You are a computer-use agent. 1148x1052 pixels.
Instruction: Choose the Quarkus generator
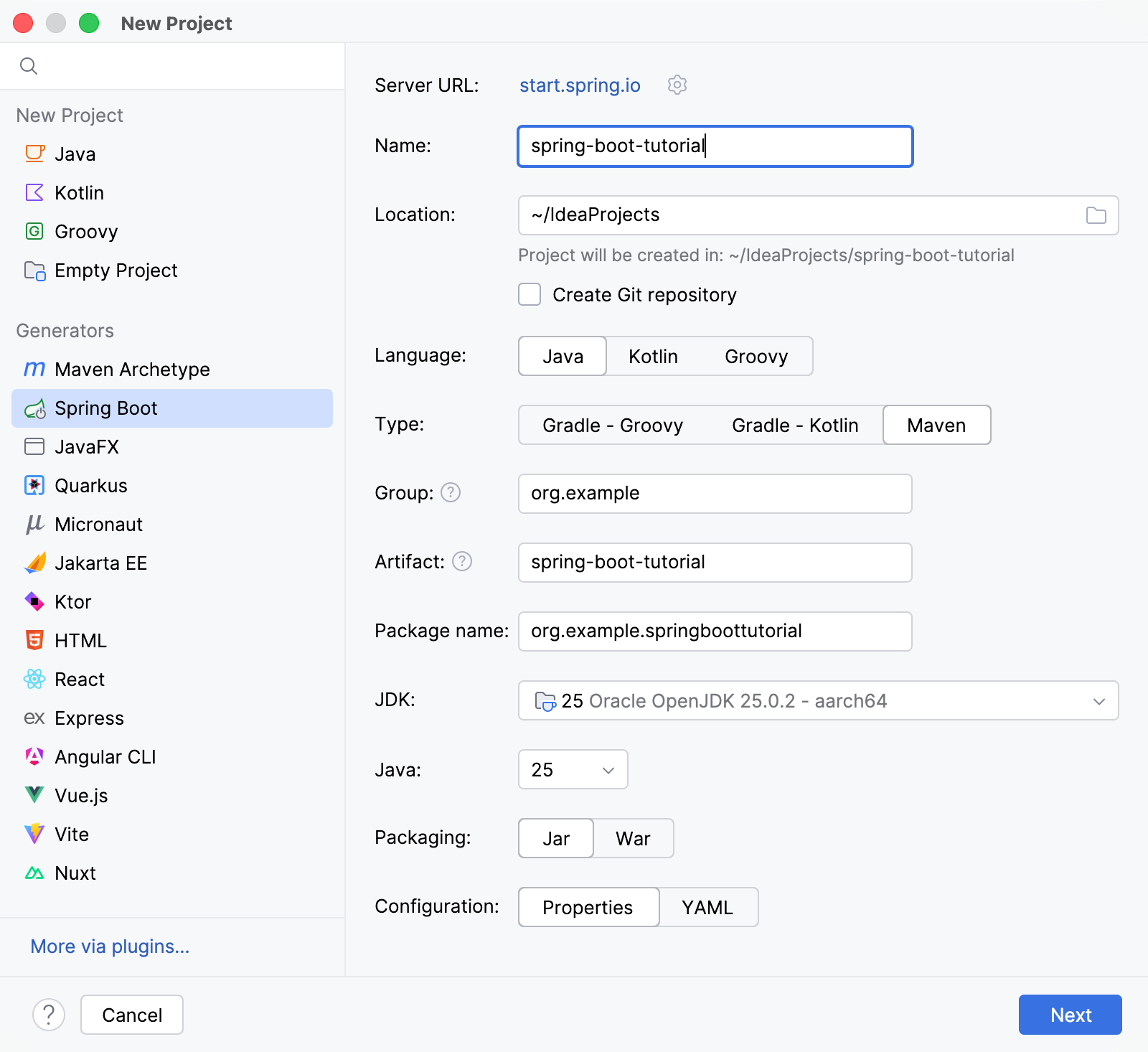click(90, 486)
